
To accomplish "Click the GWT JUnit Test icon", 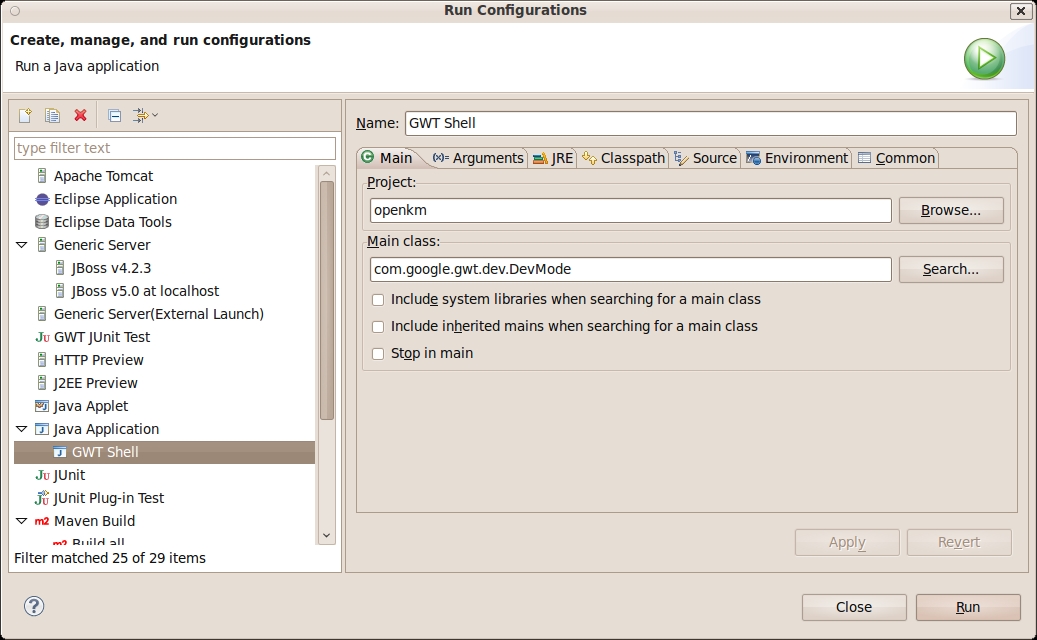I will click(x=42, y=337).
